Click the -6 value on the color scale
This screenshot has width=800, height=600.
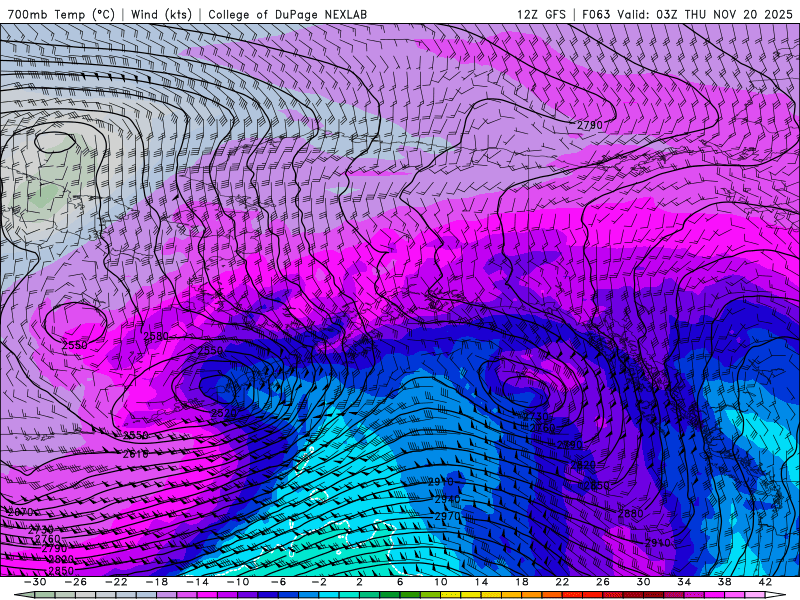click(x=278, y=582)
